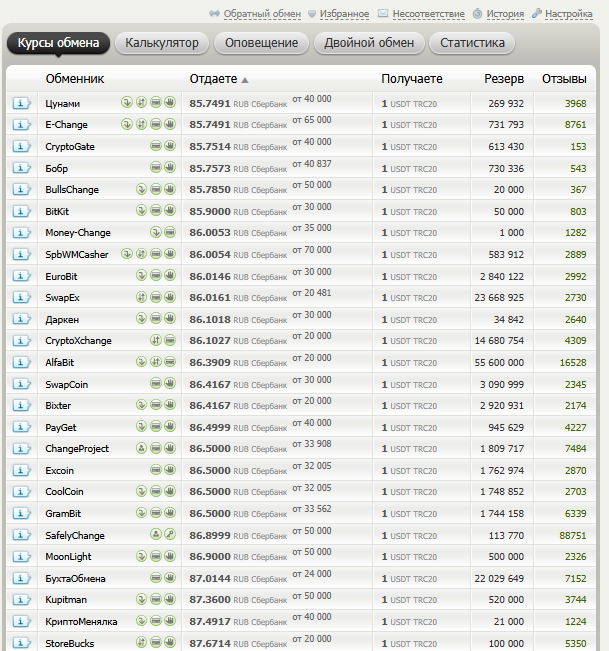Screen dimensions: 609x651
Task: Open PayGet exchanger name
Action: 61,428
